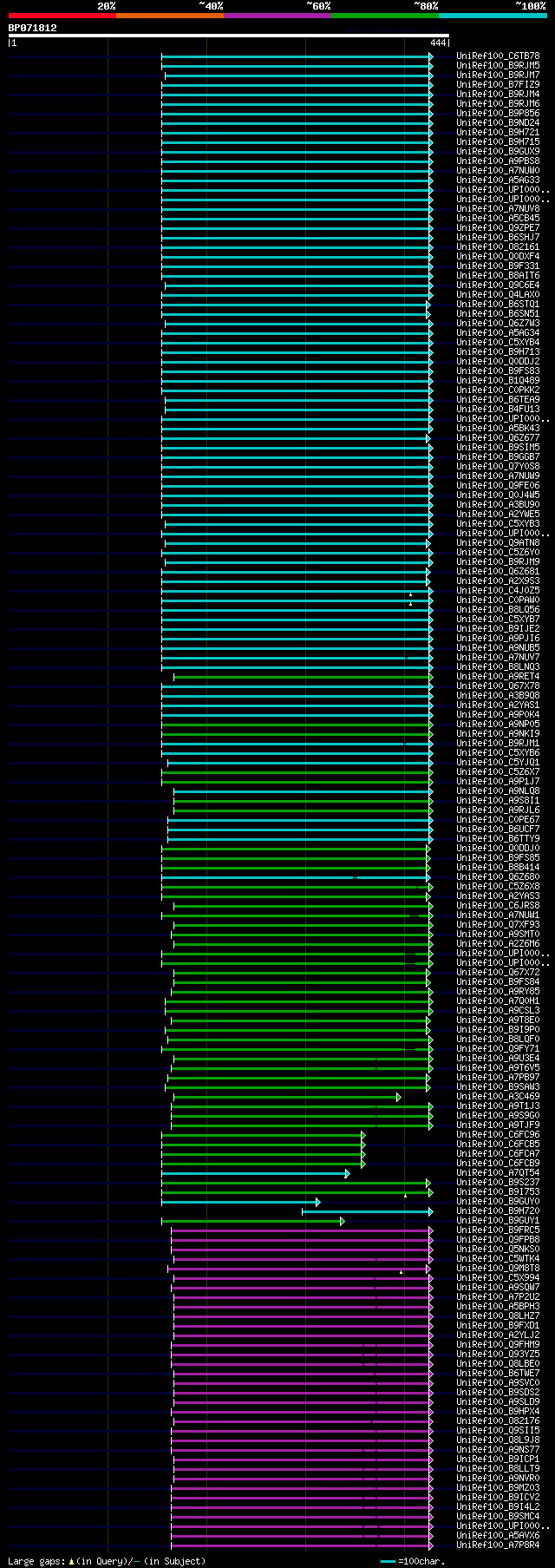555x1568 pixels.
Task: Select hit UniRef100_B9H720
Action: 498,1211
